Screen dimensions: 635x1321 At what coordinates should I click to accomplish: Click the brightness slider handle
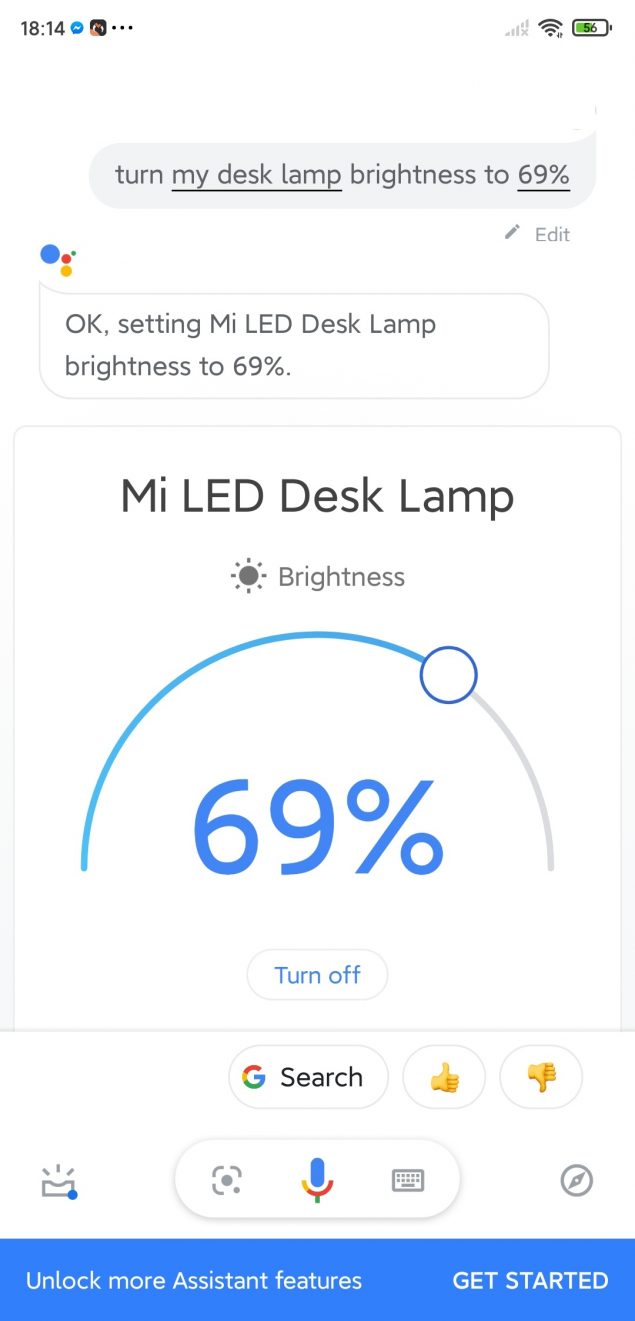449,675
